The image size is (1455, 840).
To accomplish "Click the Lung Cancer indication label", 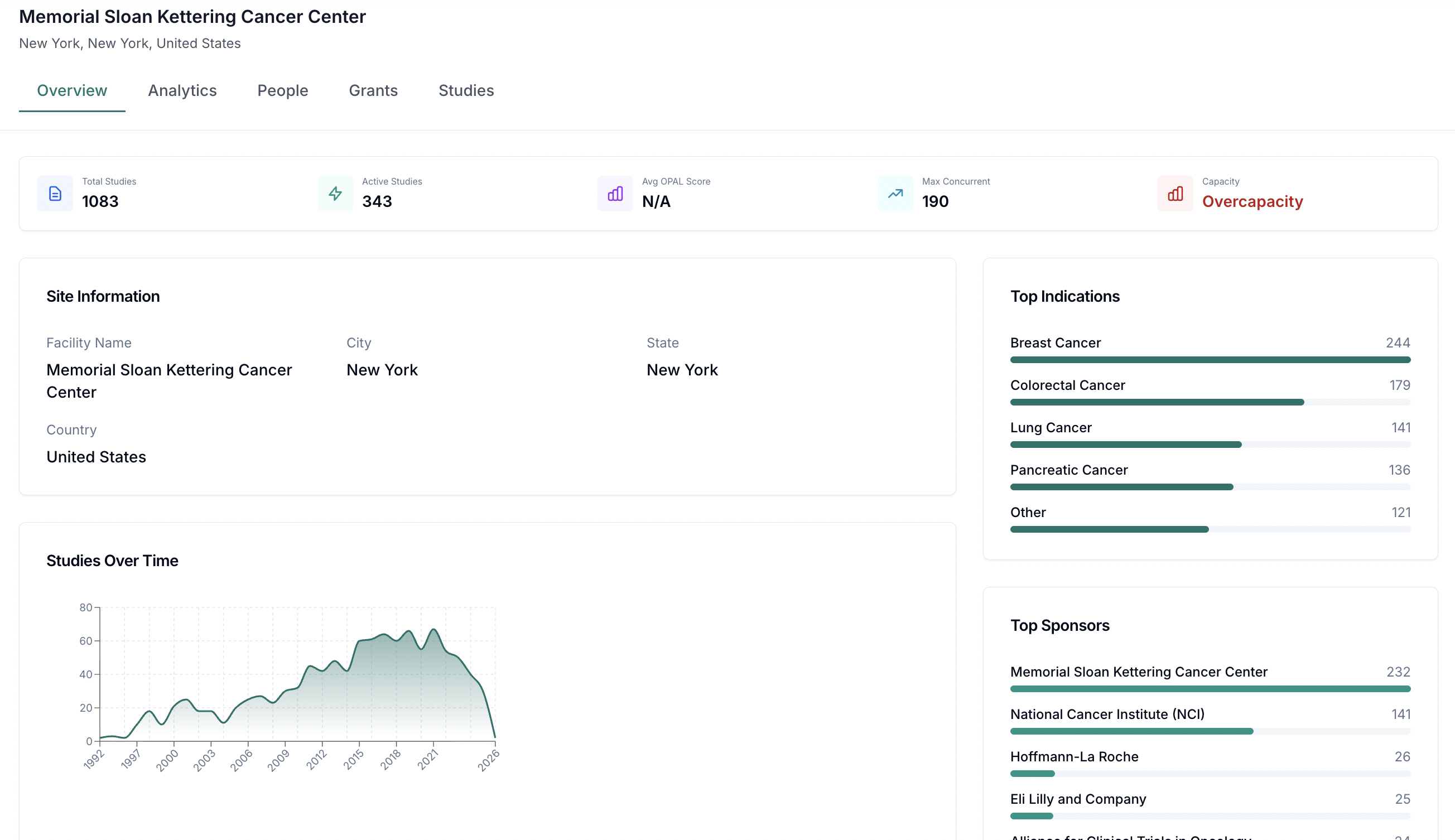I will tap(1051, 427).
